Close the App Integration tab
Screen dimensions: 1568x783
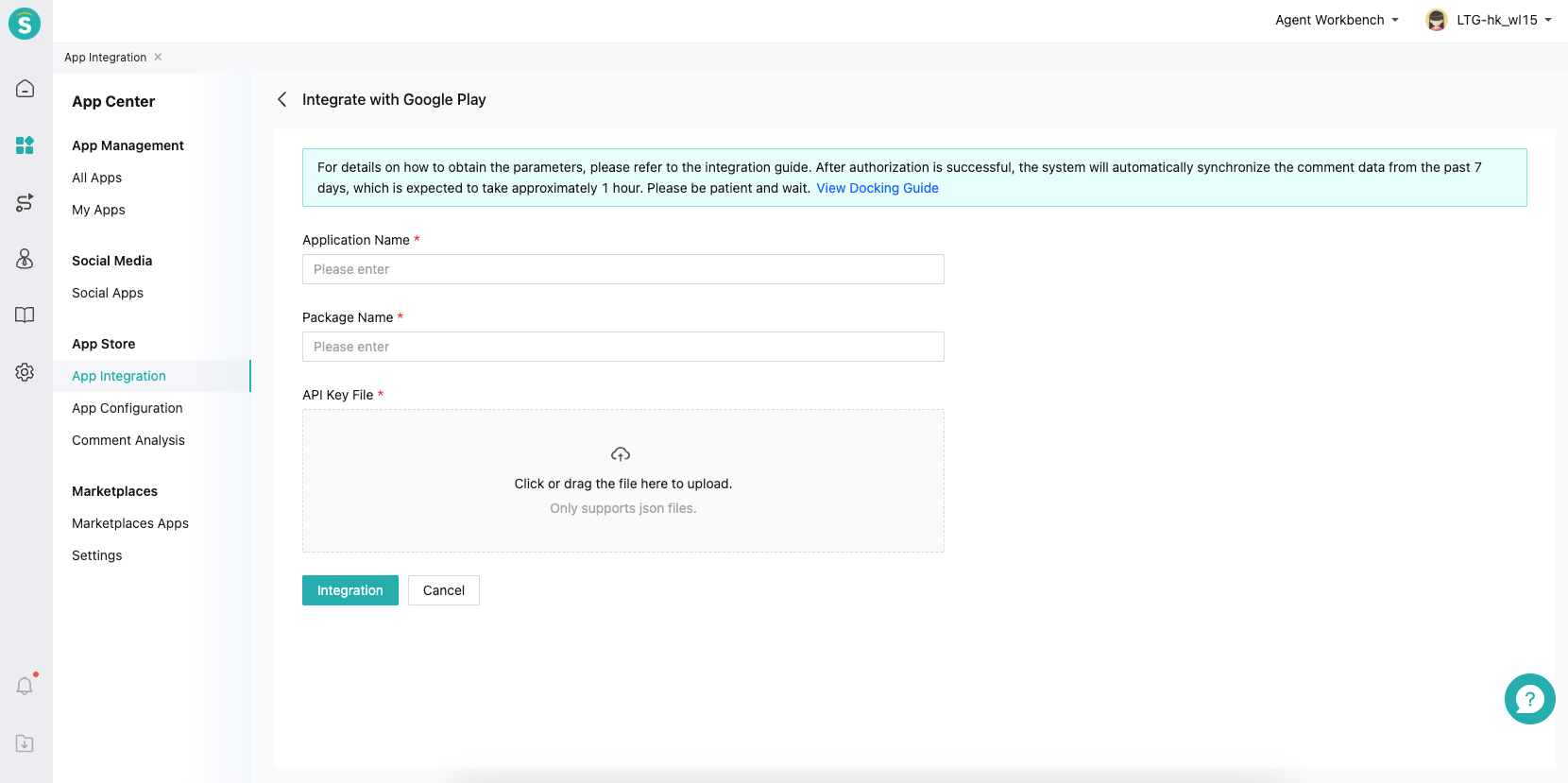pos(158,57)
